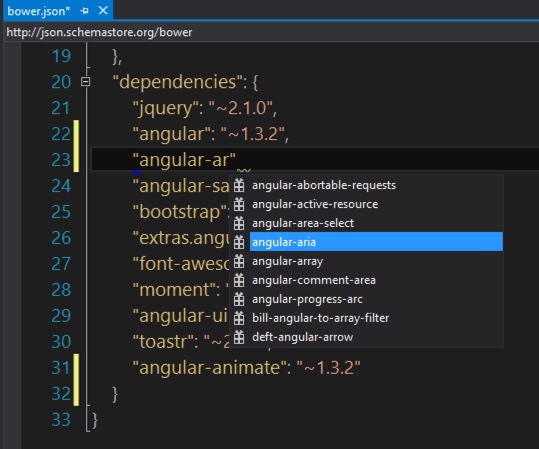Screen dimensions: 539x449
Task: Open the schema URL dropdown field
Action: tap(271, 32)
